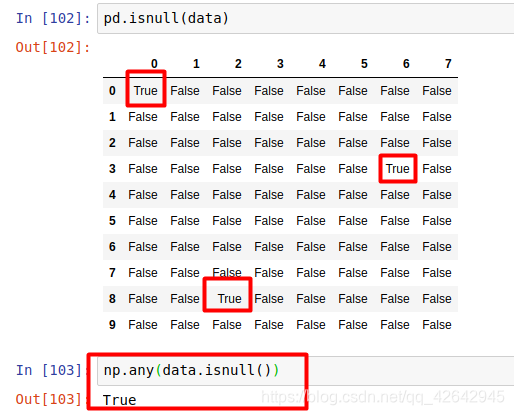This screenshot has width=514, height=415.
Task: Click the False cell in row 6, column 0
Action: [143, 247]
